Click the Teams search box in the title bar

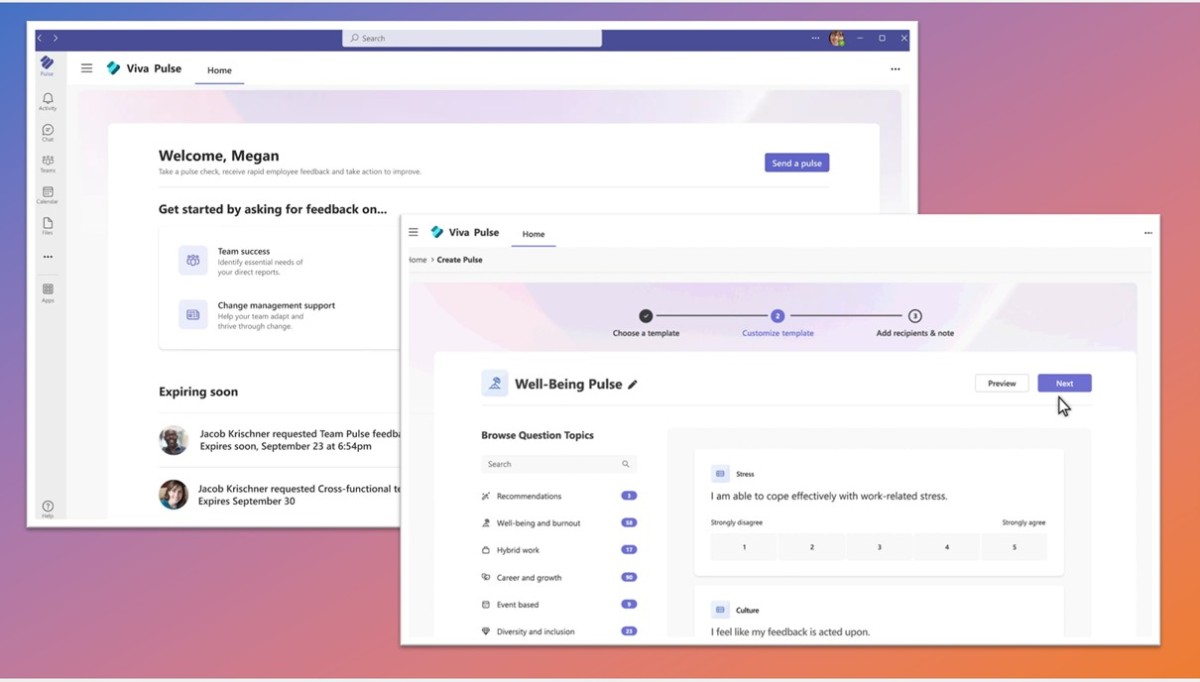472,38
